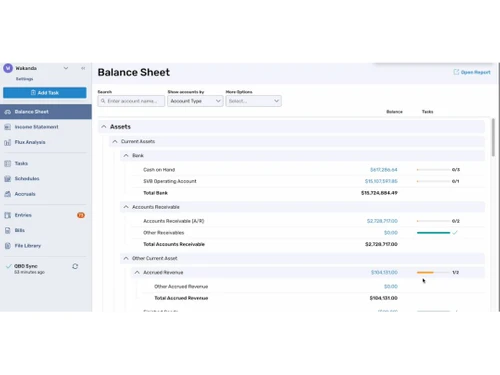Collapse the Assets section
This screenshot has height=375, width=500.
coord(104,127)
